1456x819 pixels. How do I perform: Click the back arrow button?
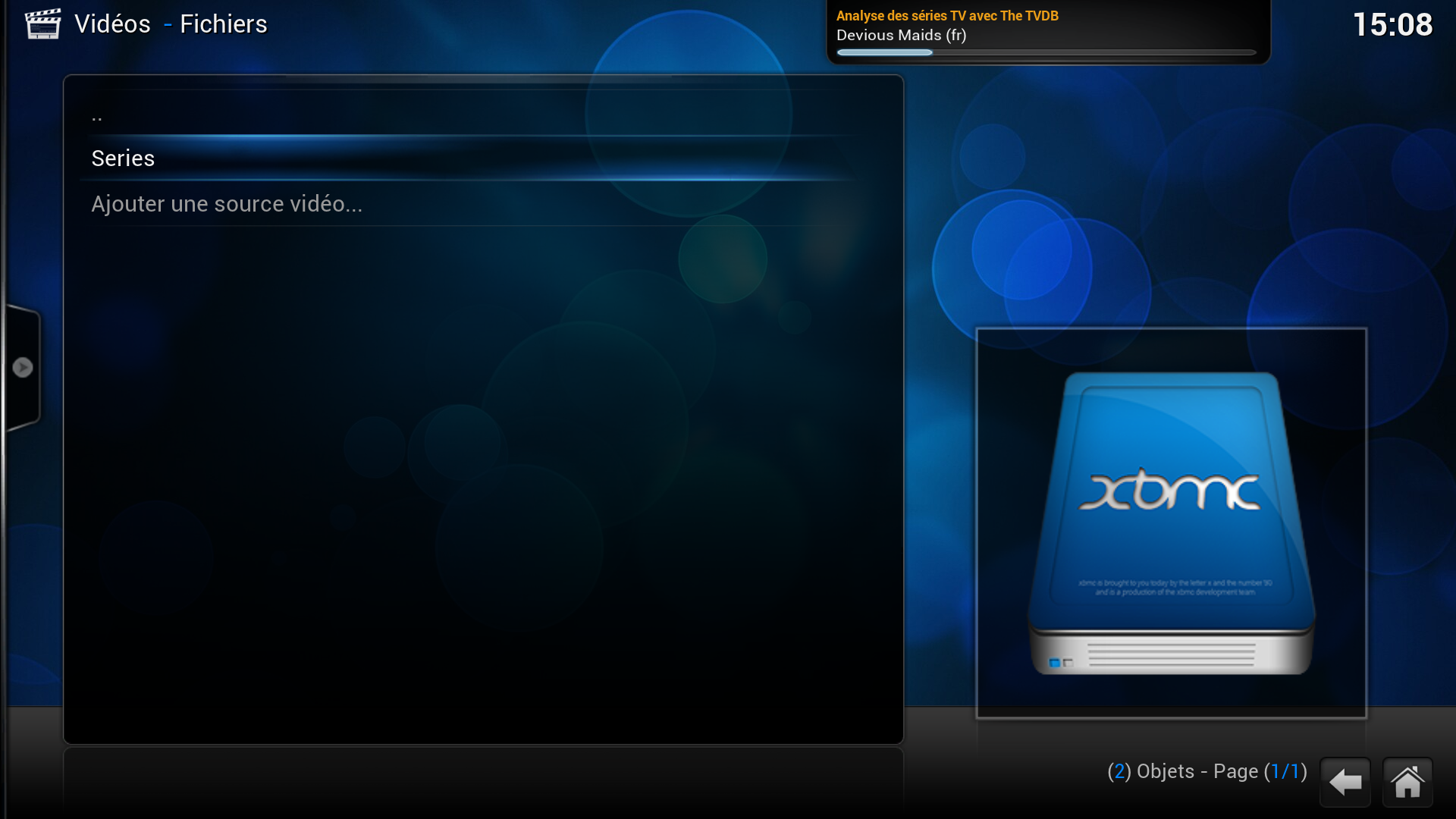[x=1345, y=782]
